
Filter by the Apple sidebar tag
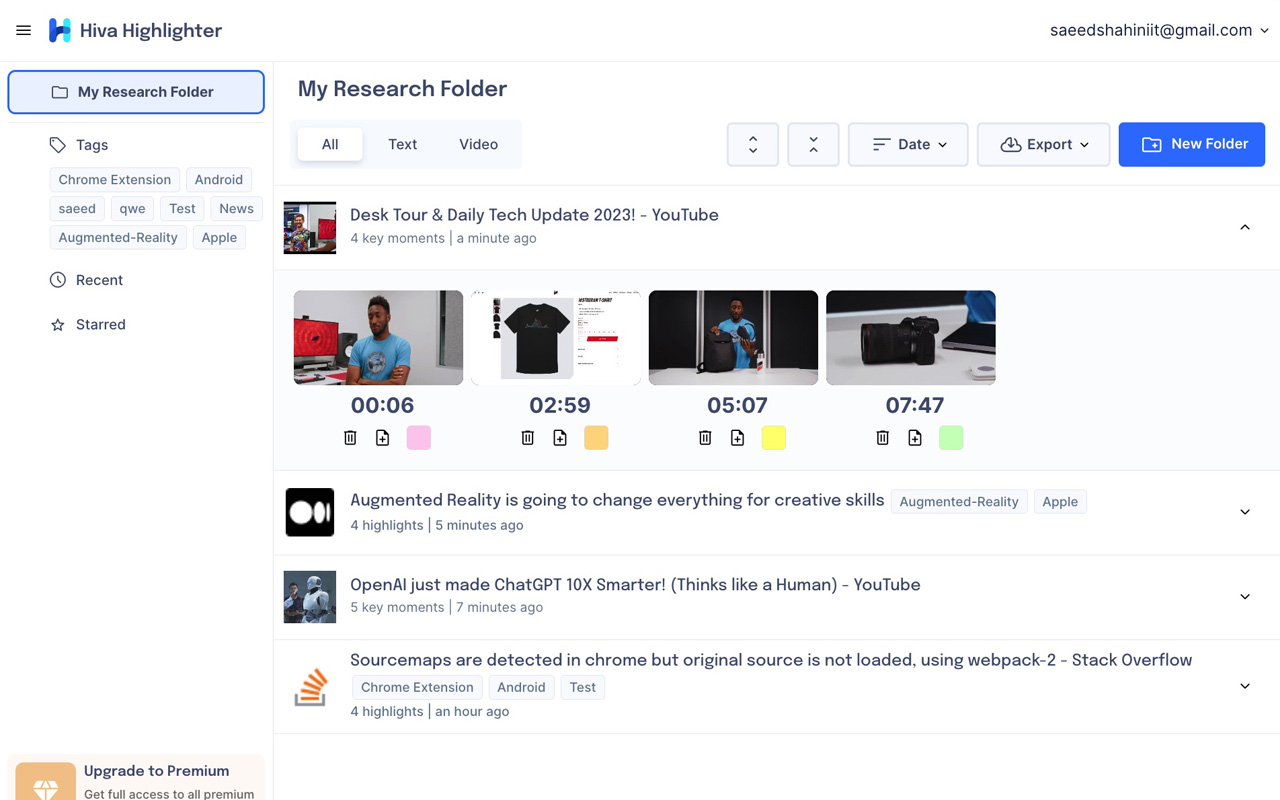click(219, 238)
